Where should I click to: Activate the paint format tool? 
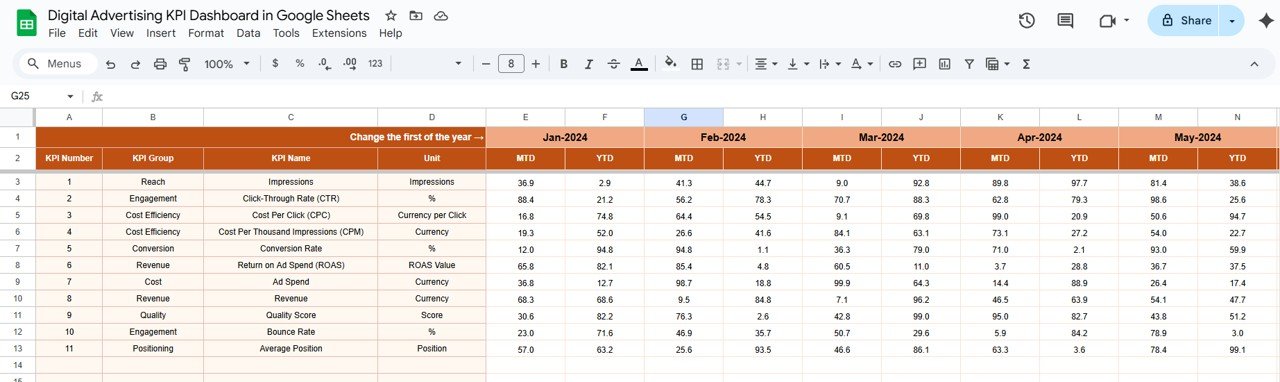coord(184,64)
